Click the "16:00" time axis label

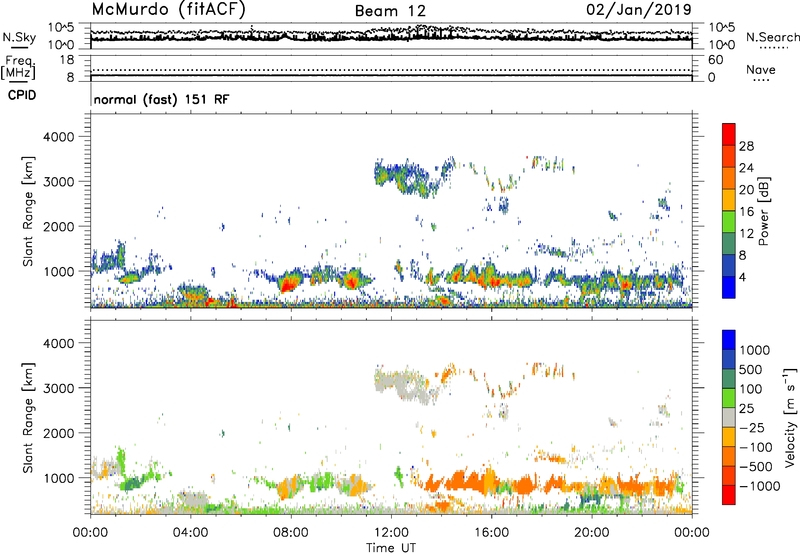[x=491, y=533]
